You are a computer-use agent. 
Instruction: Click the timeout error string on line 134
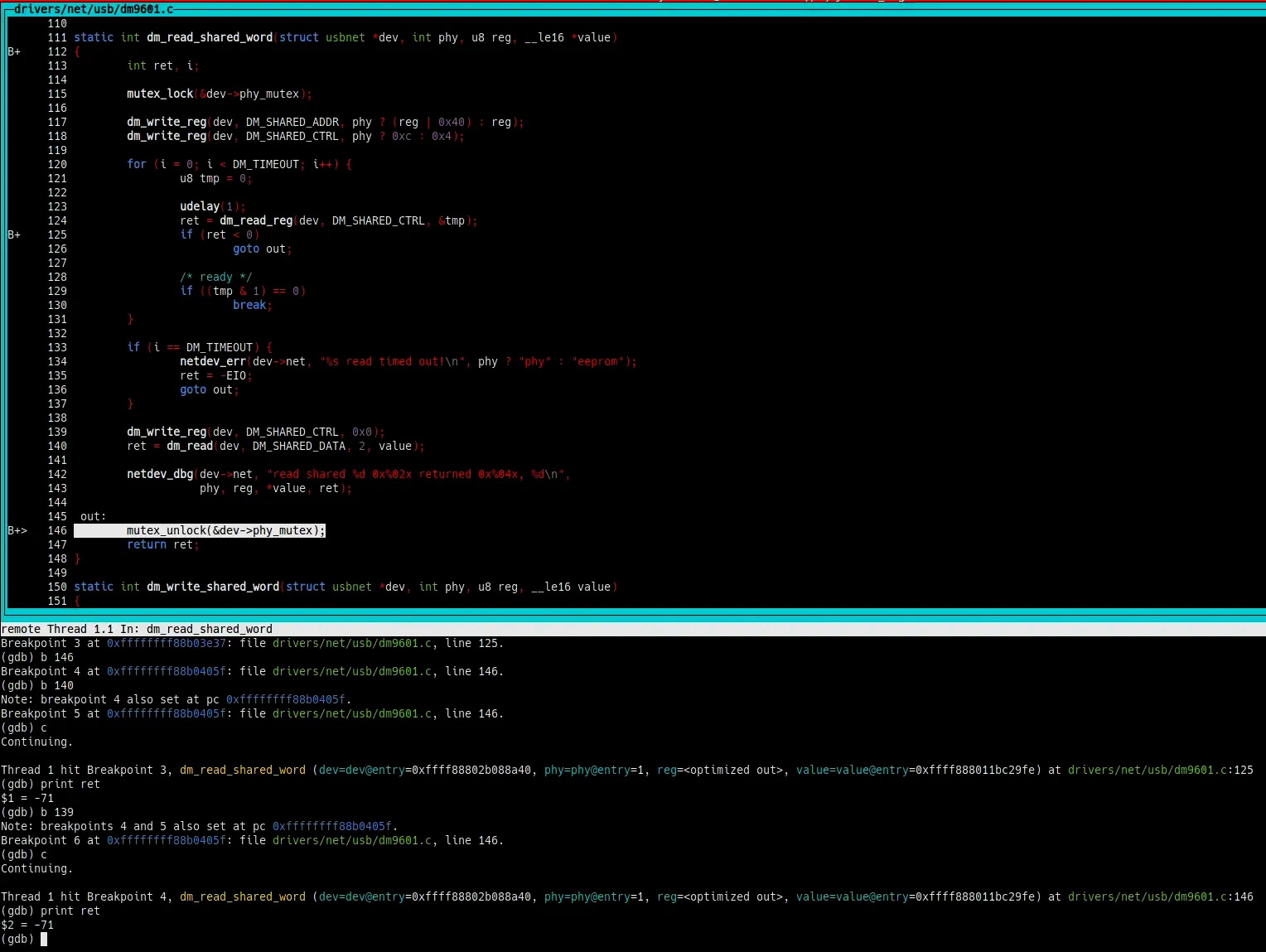click(x=394, y=361)
